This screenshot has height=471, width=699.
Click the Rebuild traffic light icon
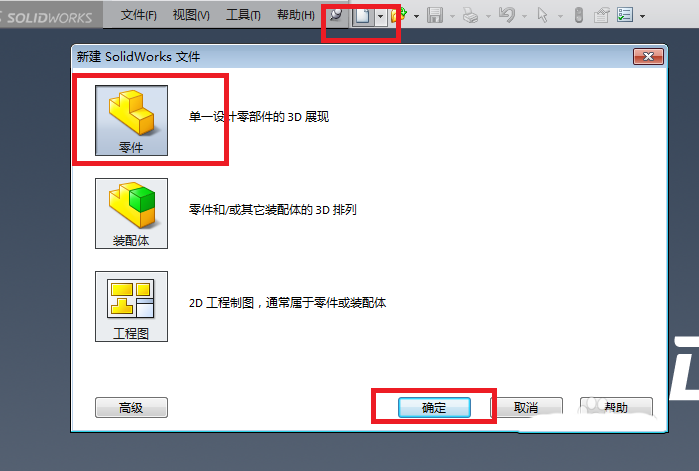(x=579, y=16)
